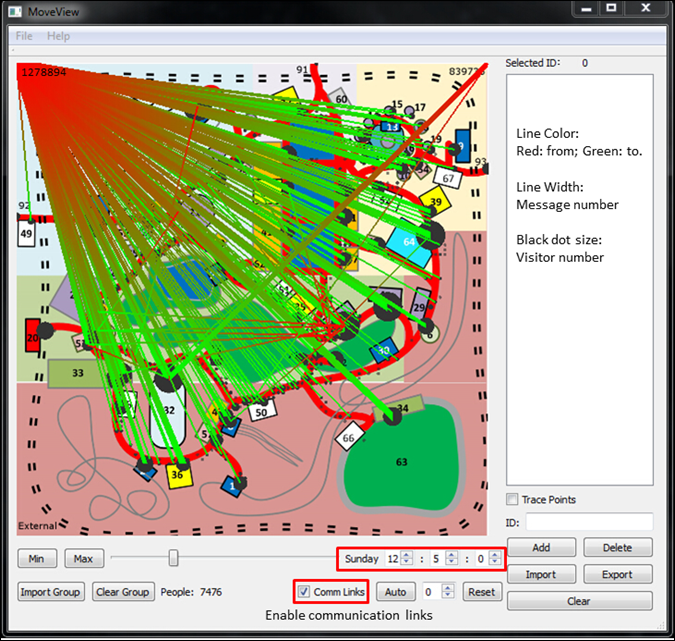
Task: Increase the spinner value beside Auto
Action: point(448,588)
